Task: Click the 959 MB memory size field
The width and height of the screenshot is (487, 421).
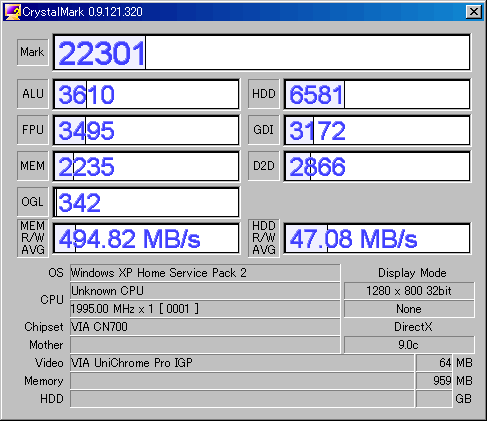Action: point(434,381)
